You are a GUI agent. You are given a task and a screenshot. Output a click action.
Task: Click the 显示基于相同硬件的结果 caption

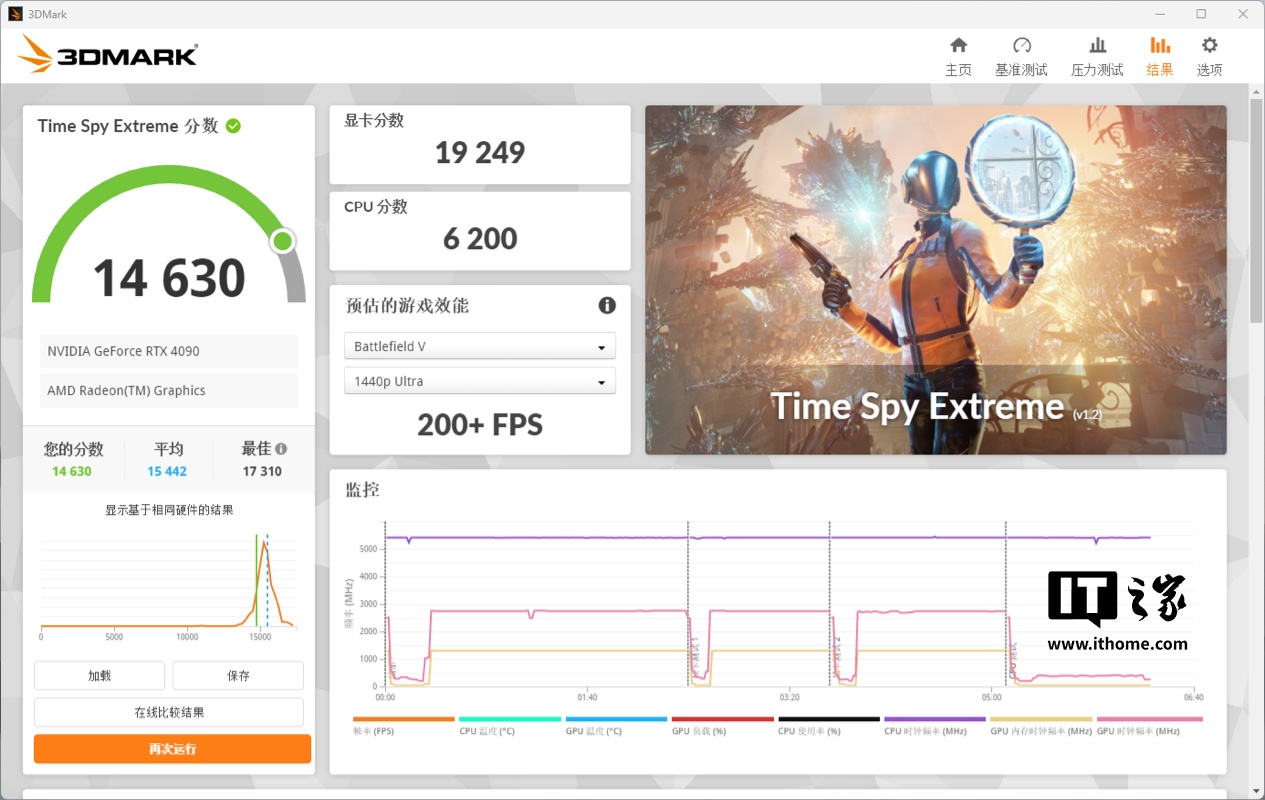click(x=169, y=510)
